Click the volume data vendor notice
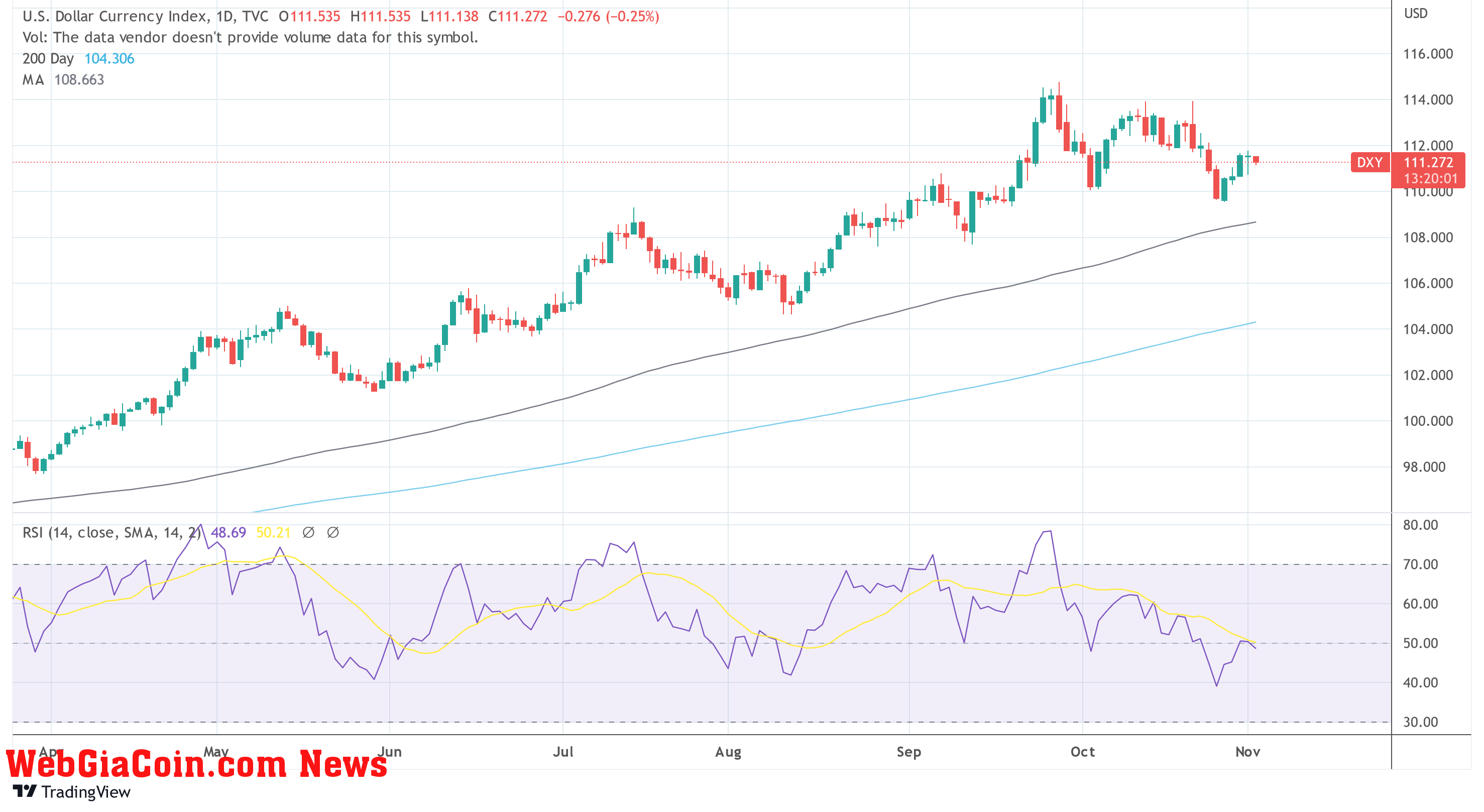 point(250,38)
